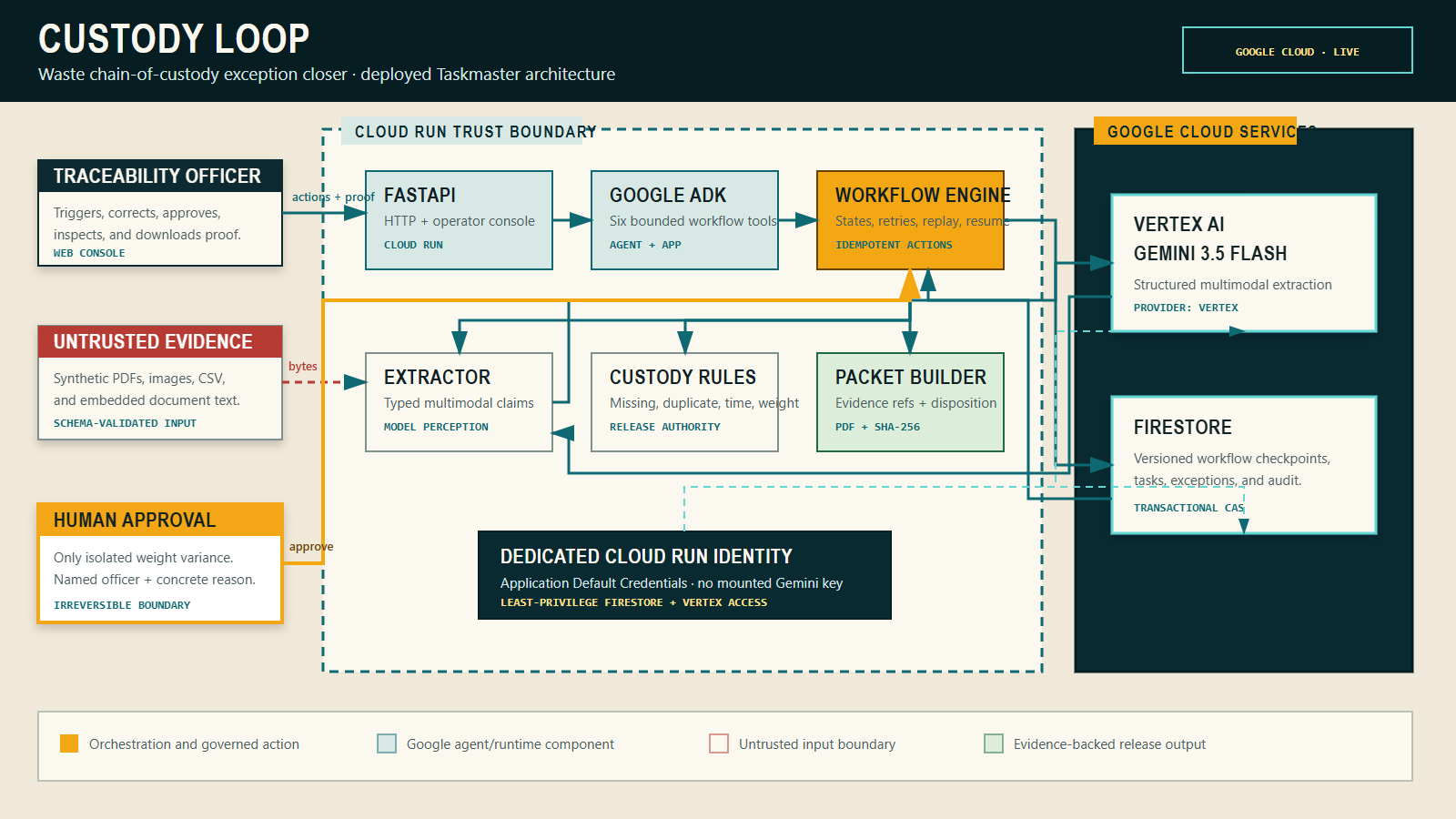The image size is (1456, 819).
Task: Click the 'Evidence refs + disposition' description
Action: pyautogui.click(x=915, y=403)
